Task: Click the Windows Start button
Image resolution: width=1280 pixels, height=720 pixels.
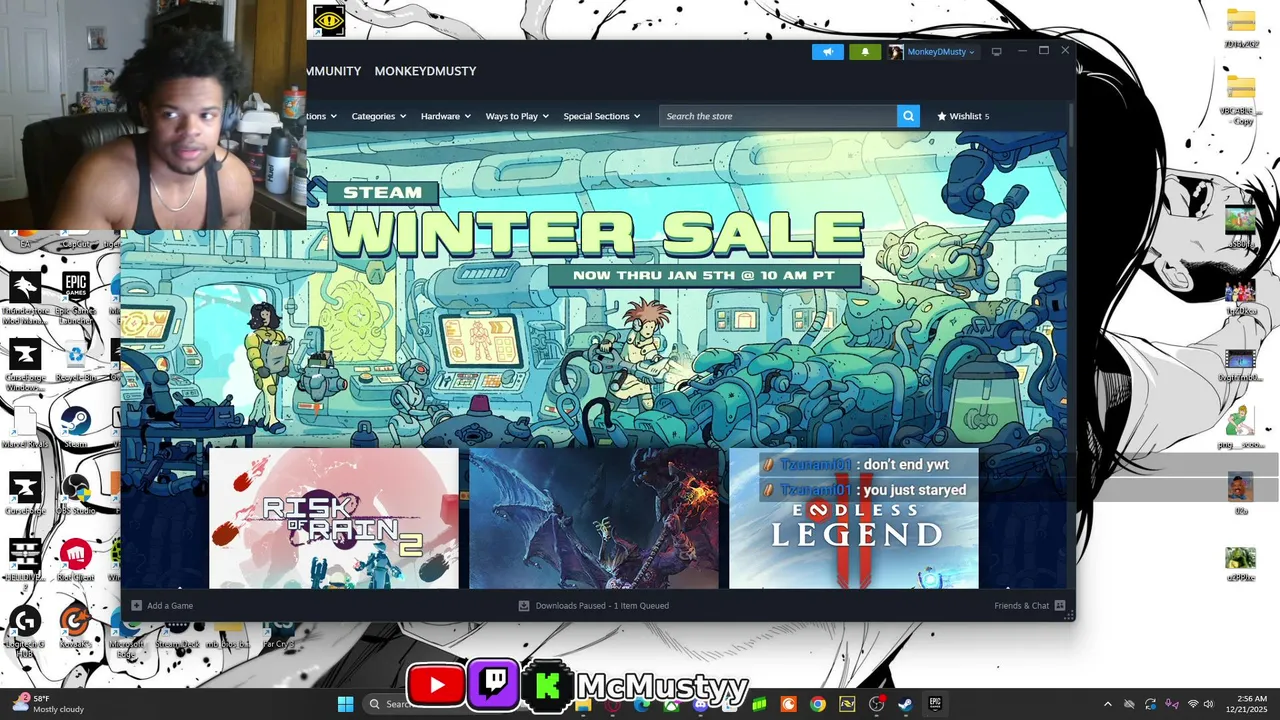Action: 345,704
